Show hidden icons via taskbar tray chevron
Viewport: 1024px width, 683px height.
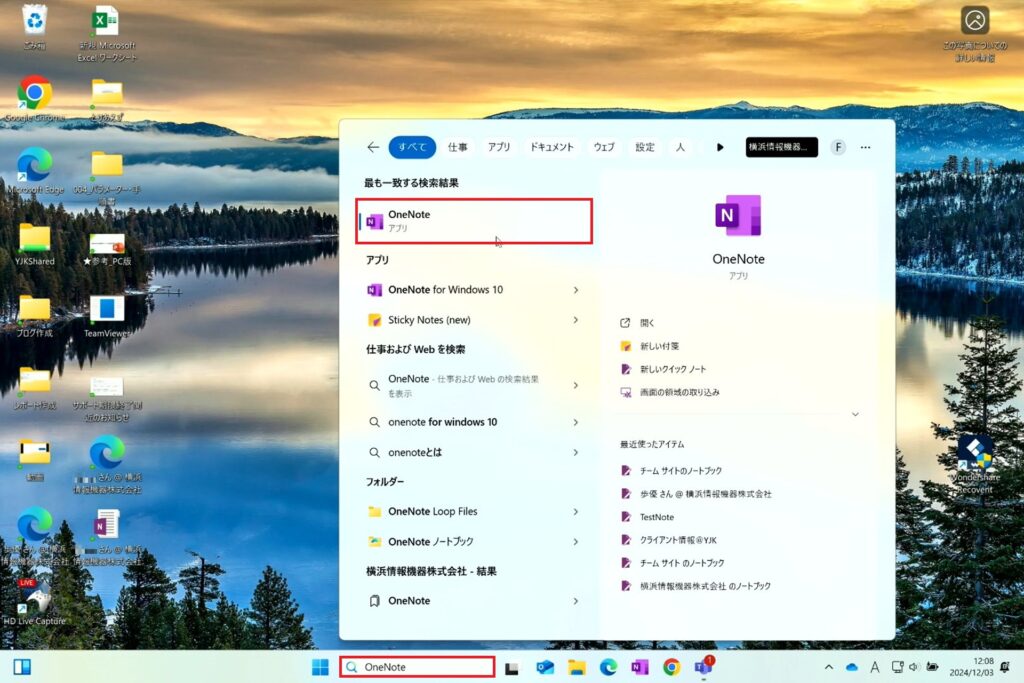point(829,667)
